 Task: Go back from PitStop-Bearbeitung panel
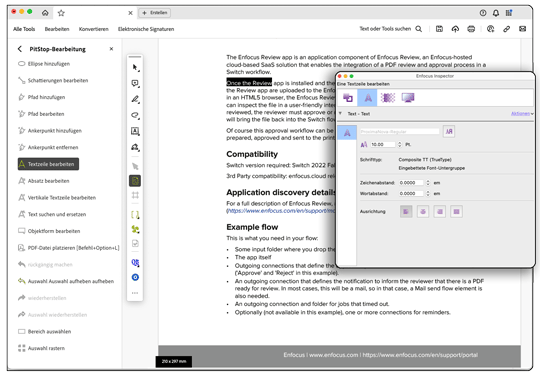(x=20, y=49)
